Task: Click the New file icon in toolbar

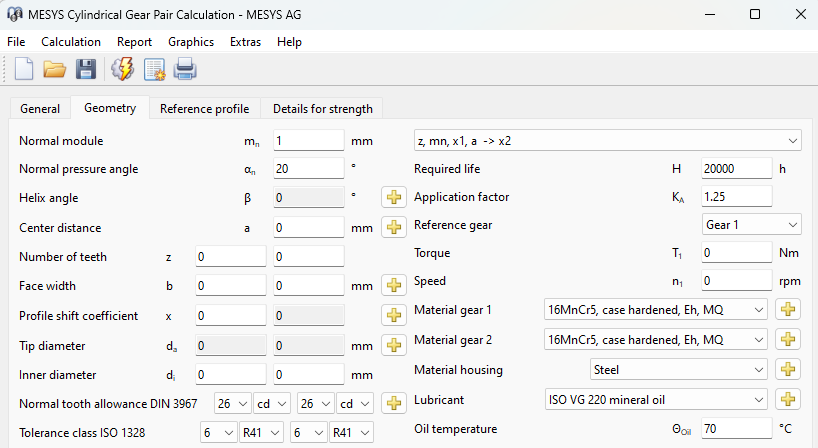Action: pyautogui.click(x=23, y=69)
